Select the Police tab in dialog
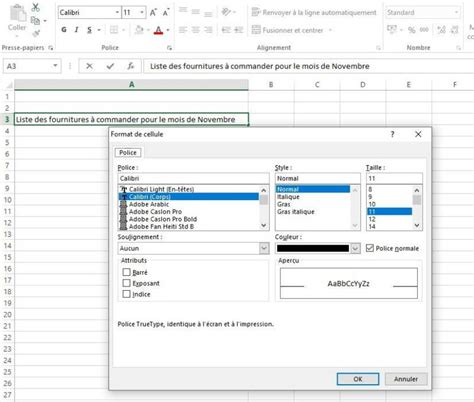This screenshot has width=474, height=402. pyautogui.click(x=128, y=153)
